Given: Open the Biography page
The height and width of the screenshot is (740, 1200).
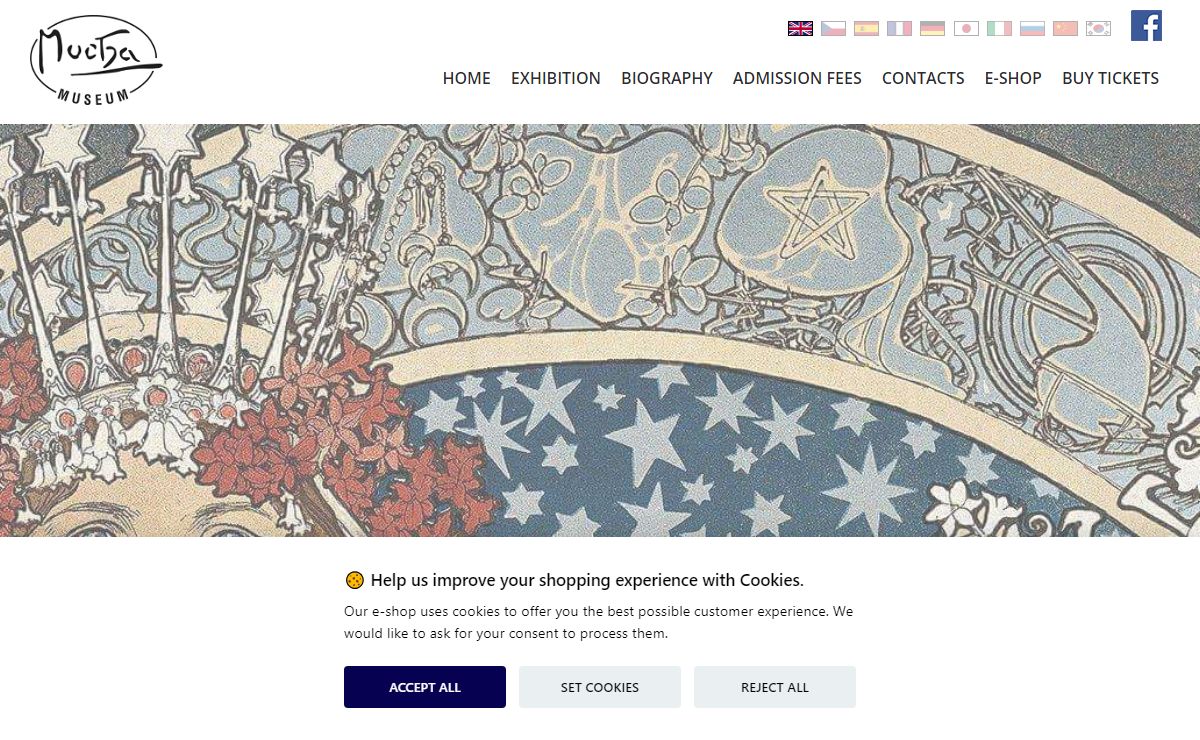Looking at the screenshot, I should click(666, 78).
